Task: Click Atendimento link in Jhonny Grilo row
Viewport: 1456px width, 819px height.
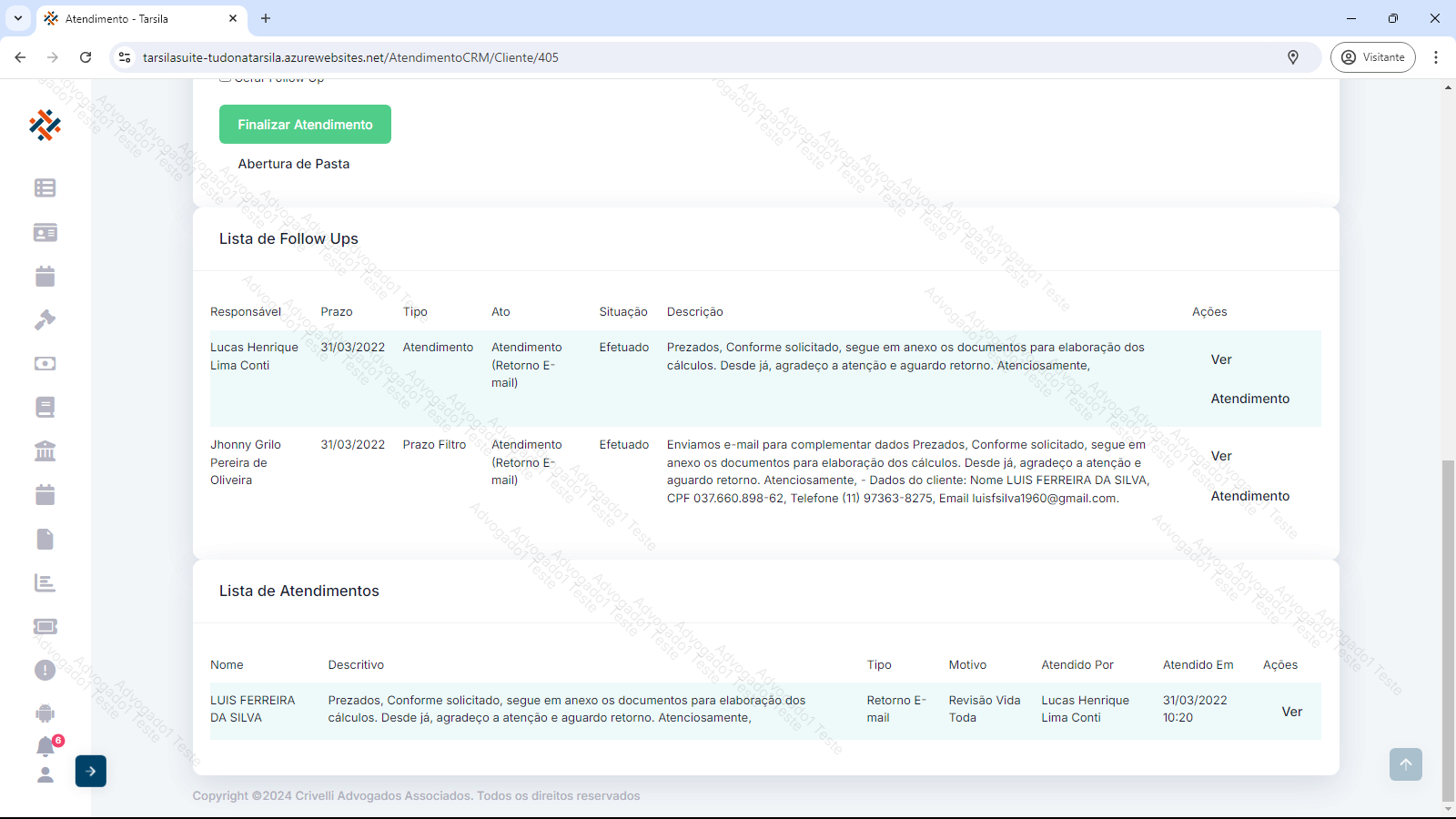Action: pyautogui.click(x=1249, y=496)
